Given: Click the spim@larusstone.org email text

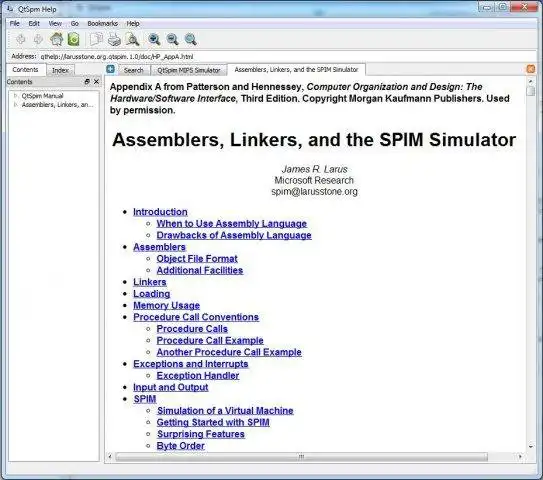Looking at the screenshot, I should coord(314,192).
